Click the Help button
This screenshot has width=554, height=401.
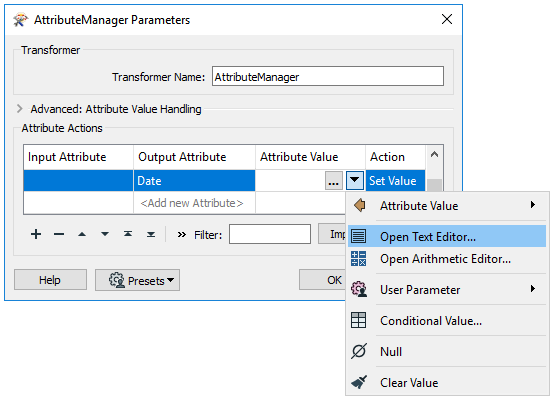[x=50, y=280]
